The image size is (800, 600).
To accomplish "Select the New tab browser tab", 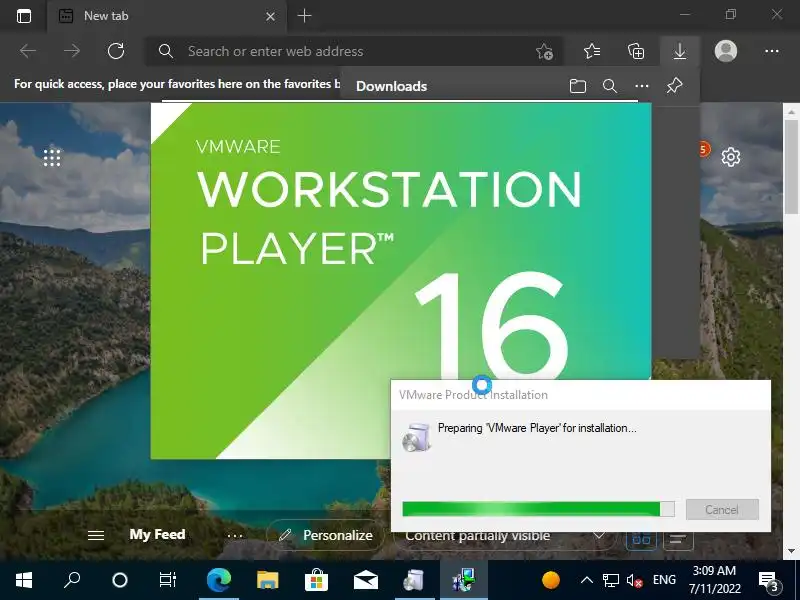I will (166, 16).
